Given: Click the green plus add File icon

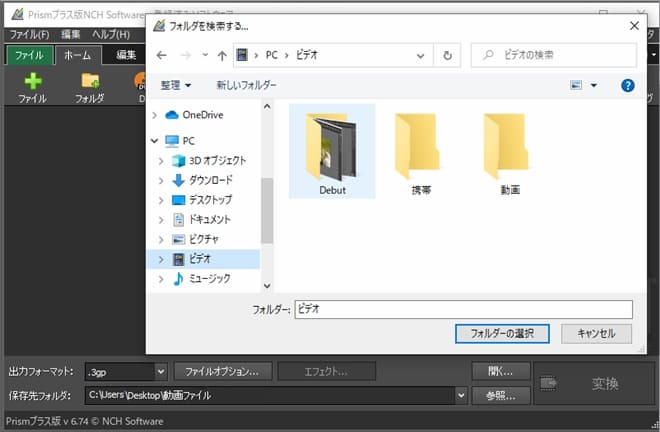Looking at the screenshot, I should (32, 81).
